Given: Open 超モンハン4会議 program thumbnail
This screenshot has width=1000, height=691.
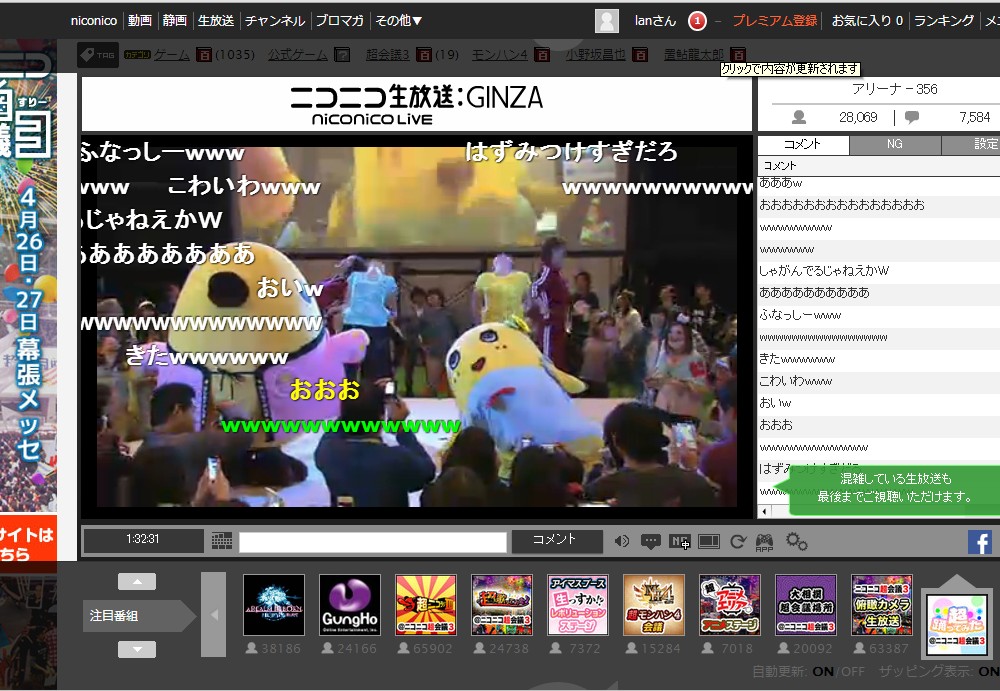Looking at the screenshot, I should (x=654, y=605).
